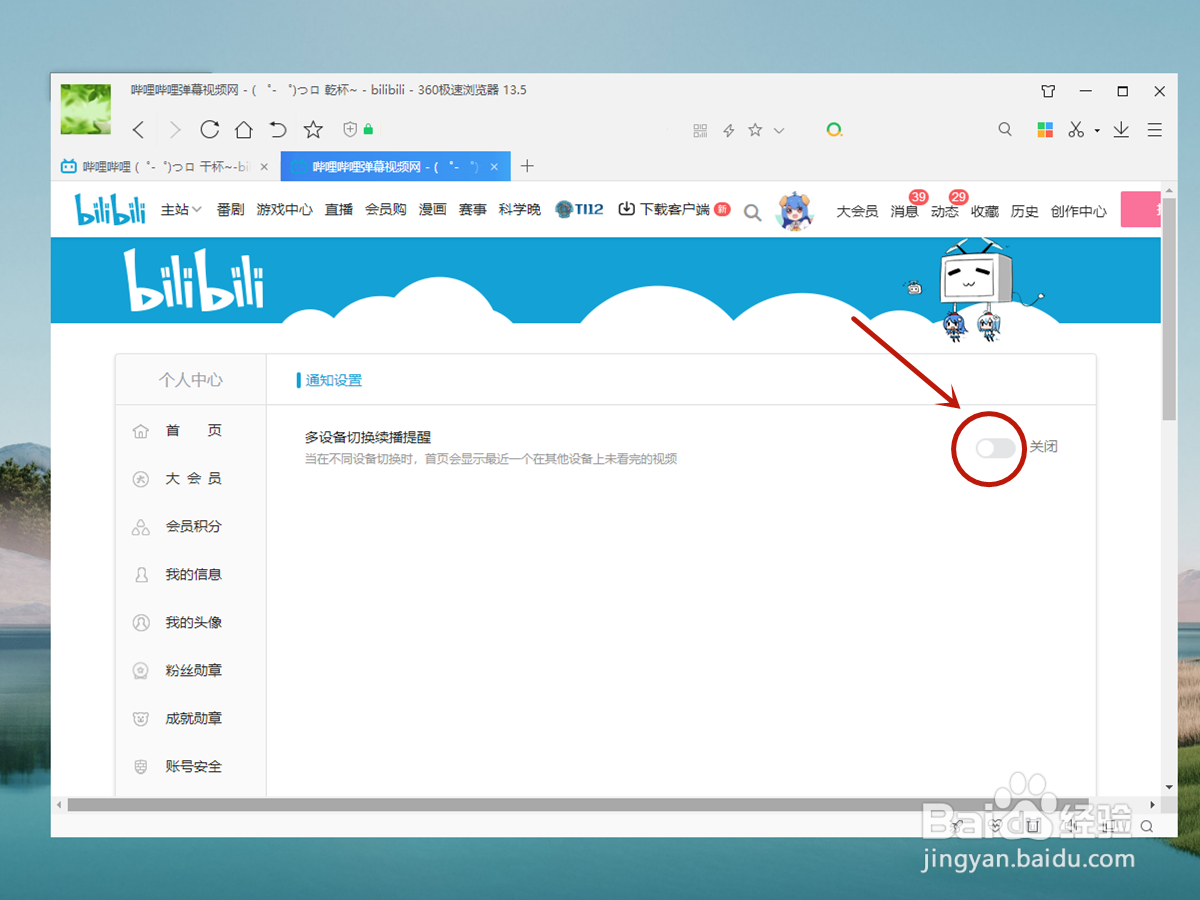Open the browser downloads icon
The width and height of the screenshot is (1200, 900).
[1121, 129]
